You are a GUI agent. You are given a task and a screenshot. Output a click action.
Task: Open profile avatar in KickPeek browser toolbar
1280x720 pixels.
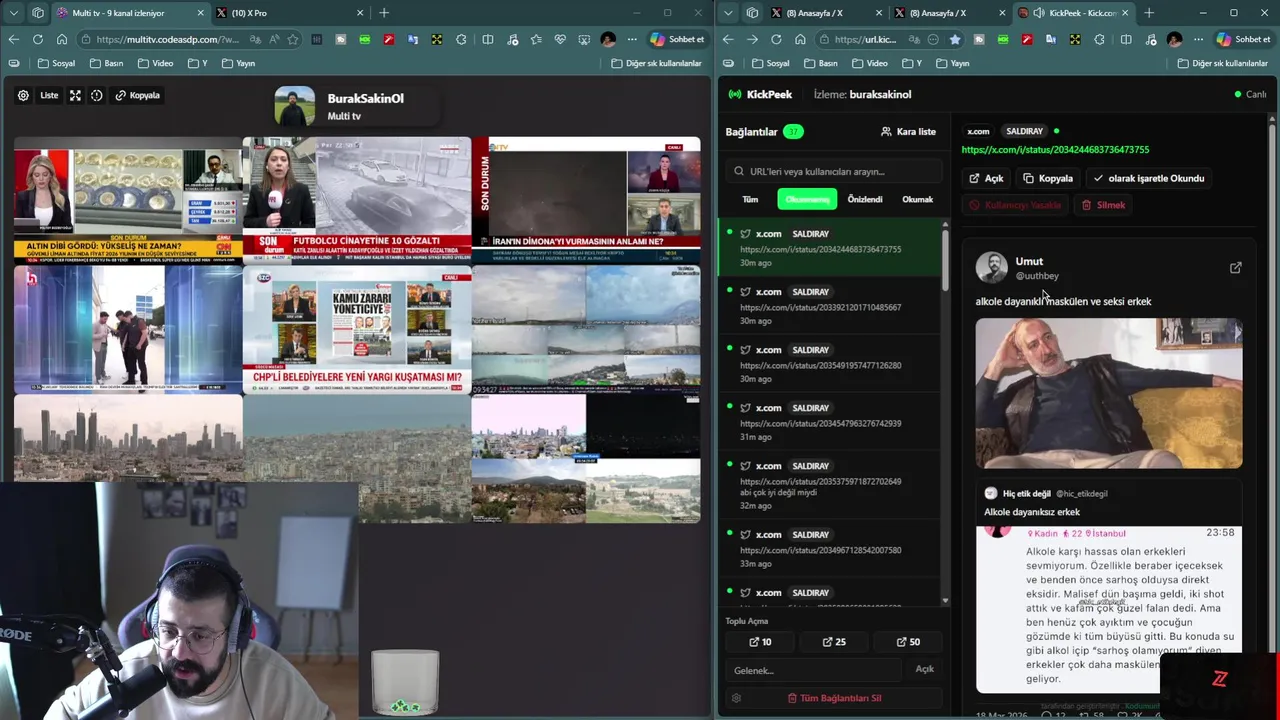tap(1174, 39)
